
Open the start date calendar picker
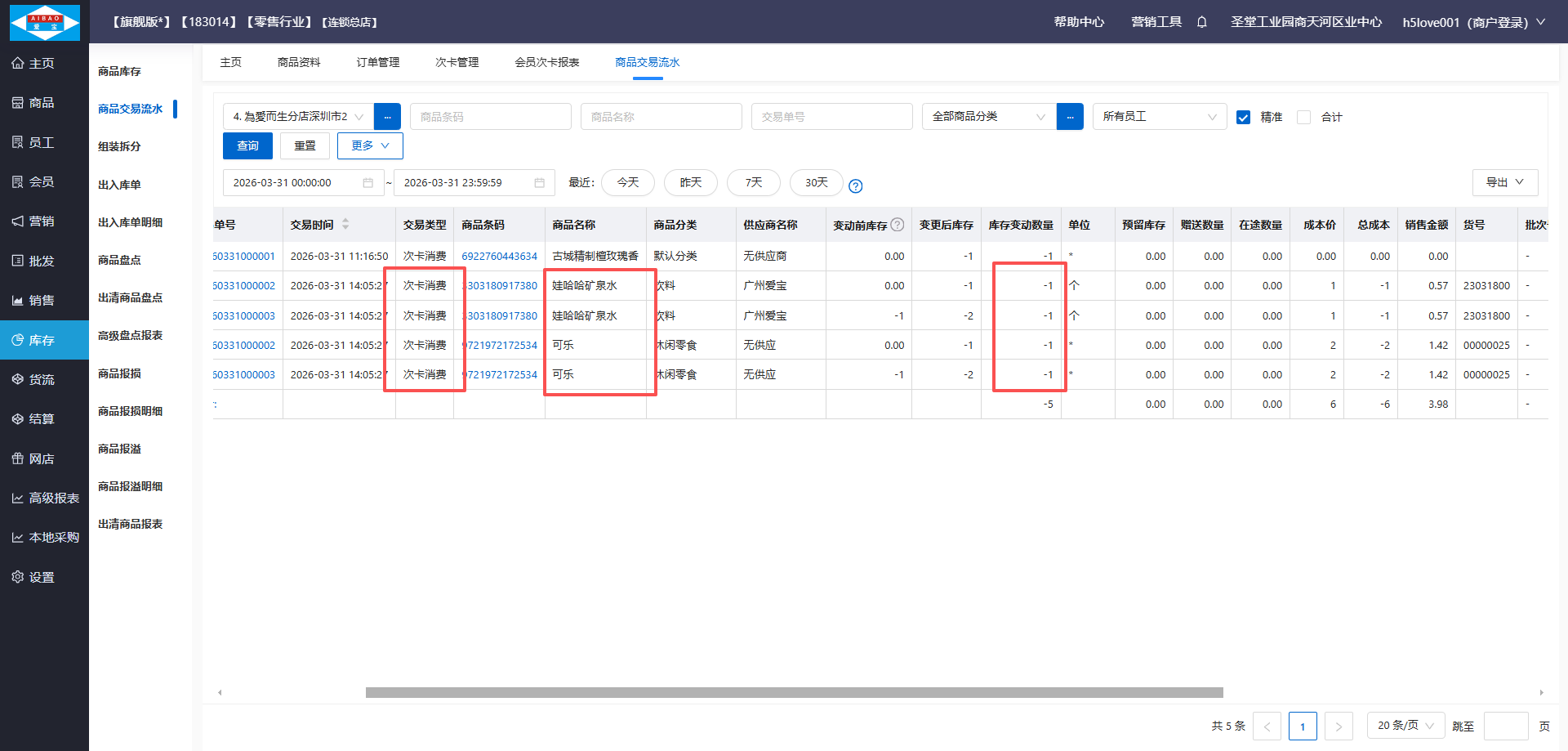[367, 183]
